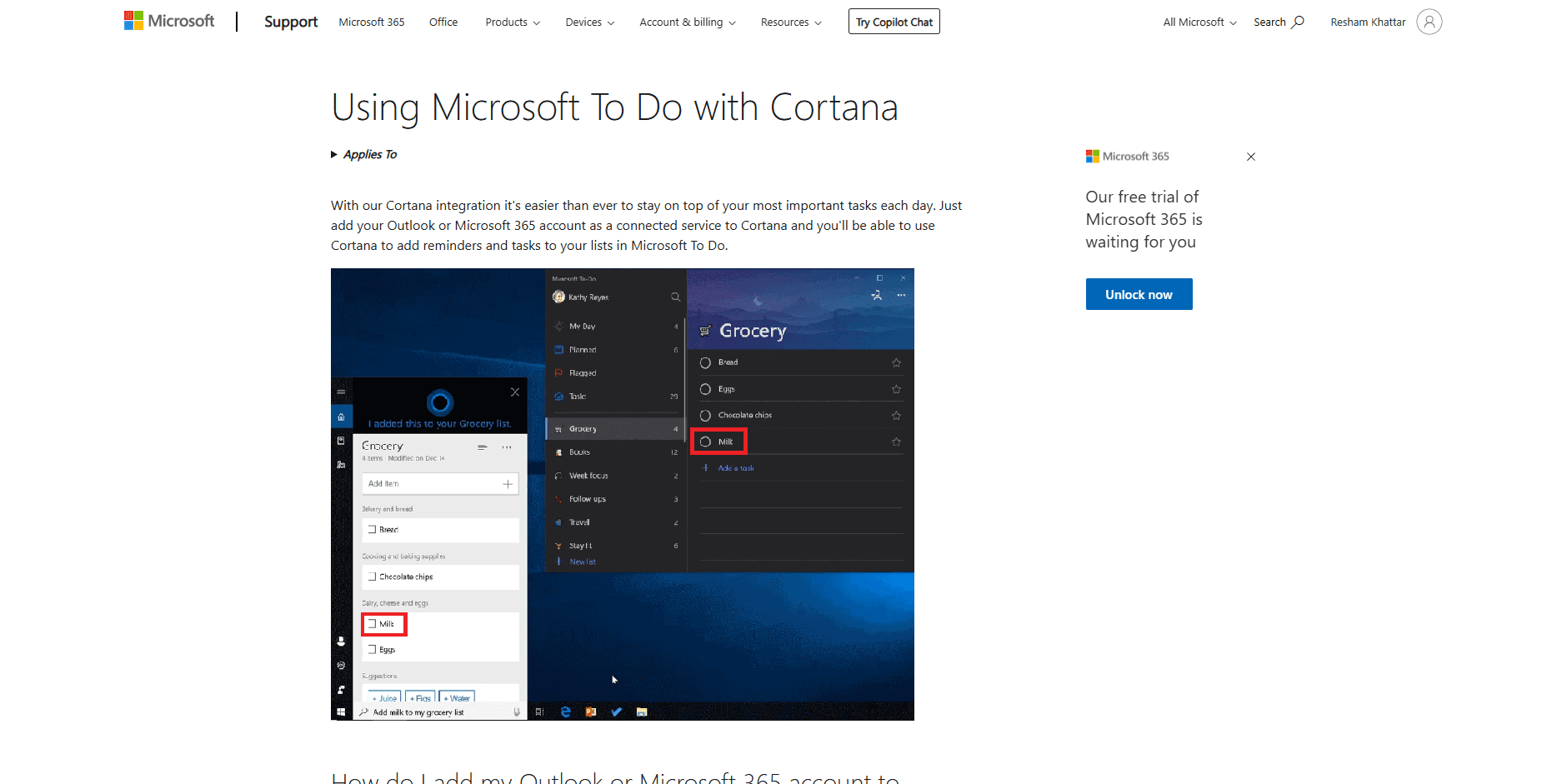
Task: Check the highlighted Milk checkbox in the image
Action: pyautogui.click(x=373, y=623)
